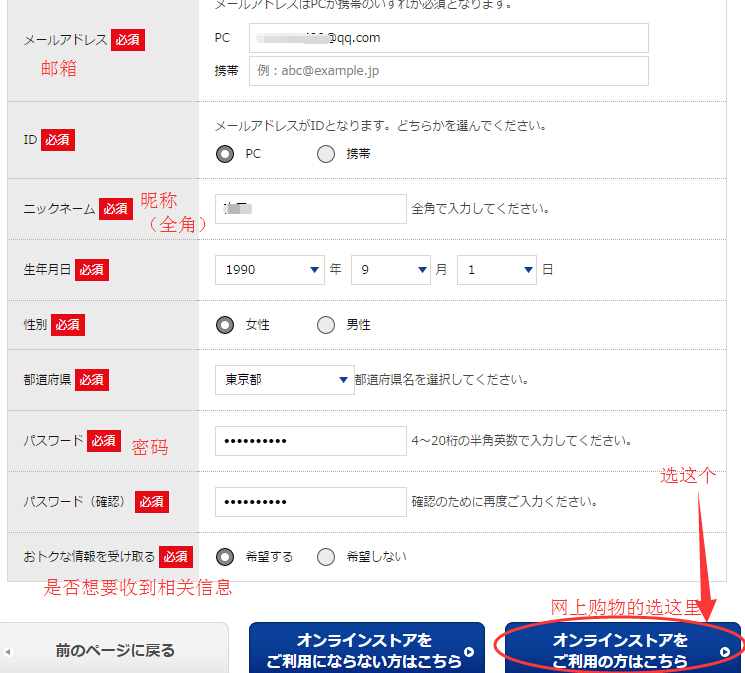This screenshot has height=673, width=745.
Task: Open the birth day dropdown showing 1
Action: (x=497, y=269)
